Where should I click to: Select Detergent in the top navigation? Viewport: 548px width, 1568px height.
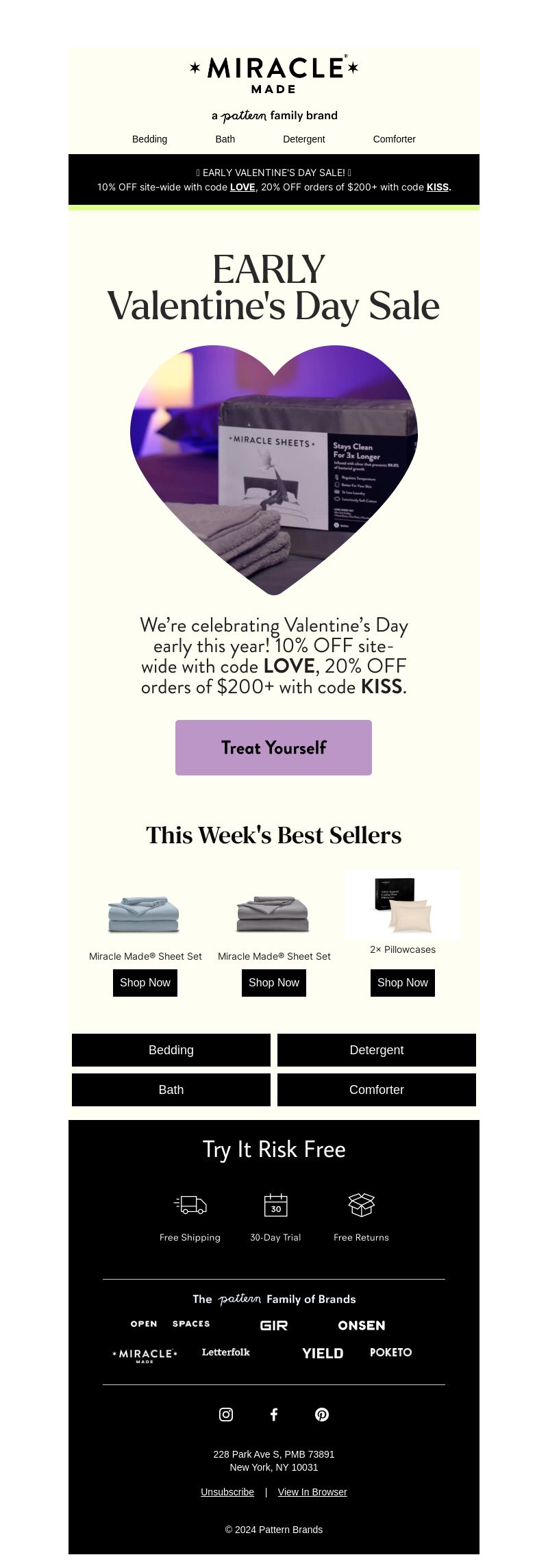tap(304, 139)
